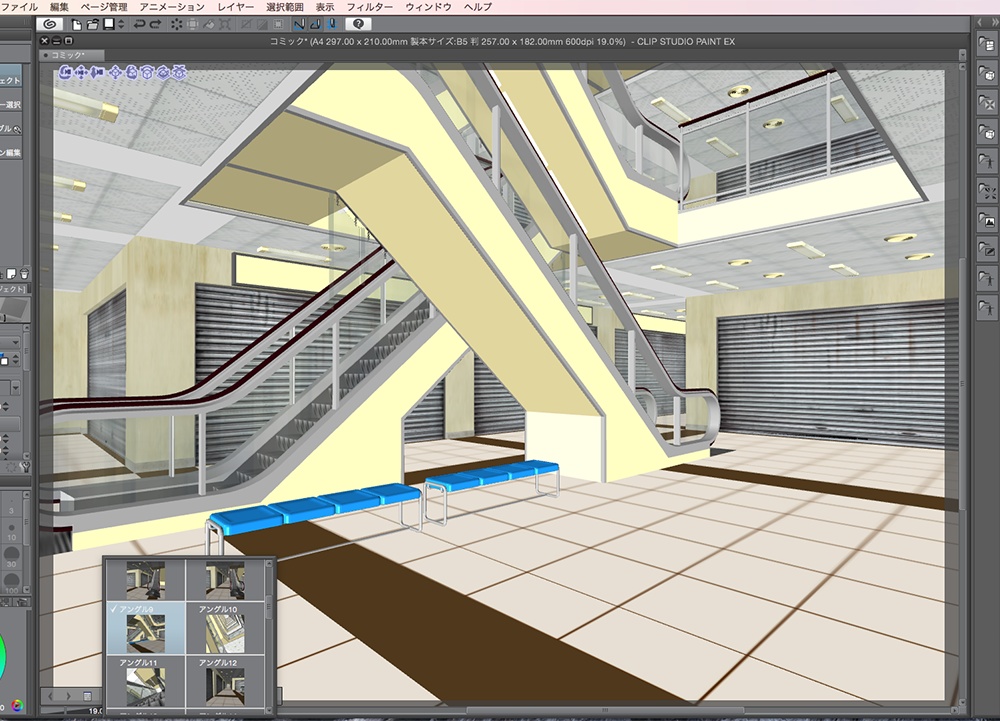Click the save disk icon in toolbar

pyautogui.click(x=108, y=23)
